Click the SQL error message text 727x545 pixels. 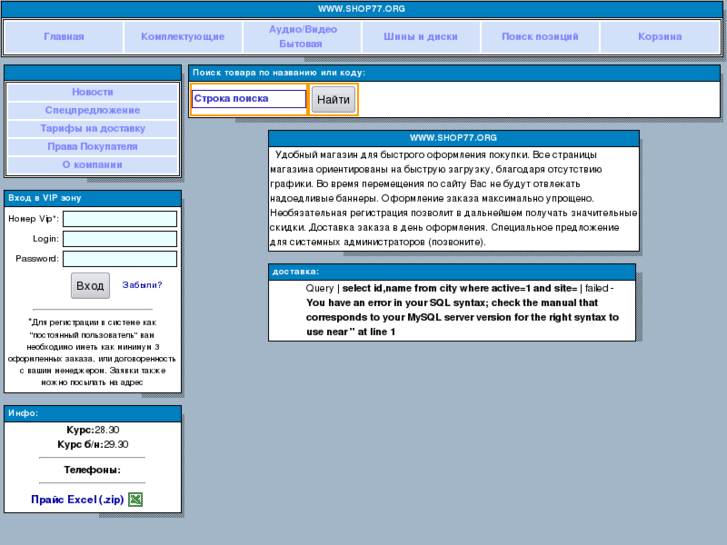462,310
